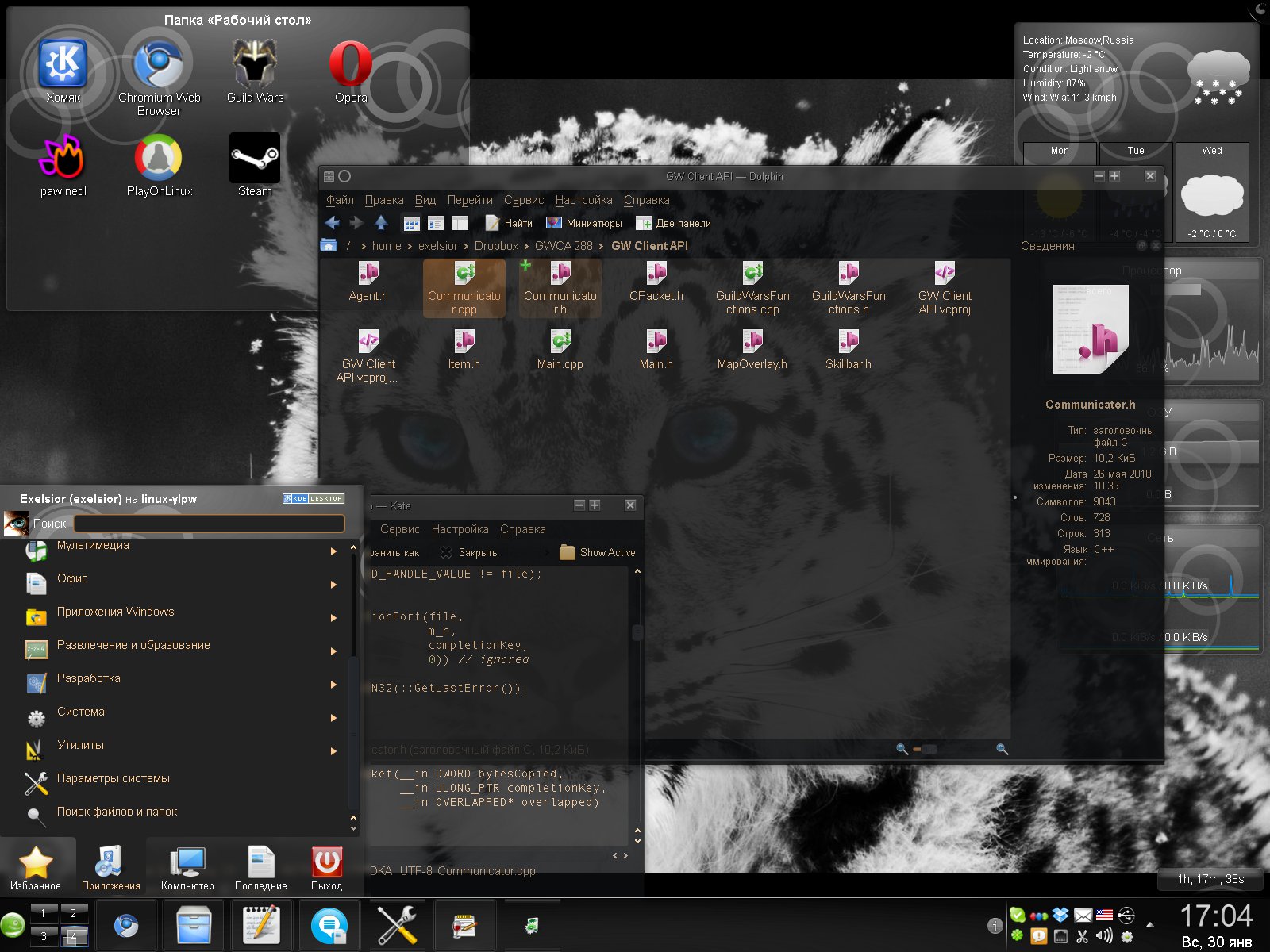This screenshot has height=952, width=1270.
Task: Expand hidden system tray icons arrow
Action: click(x=1150, y=925)
